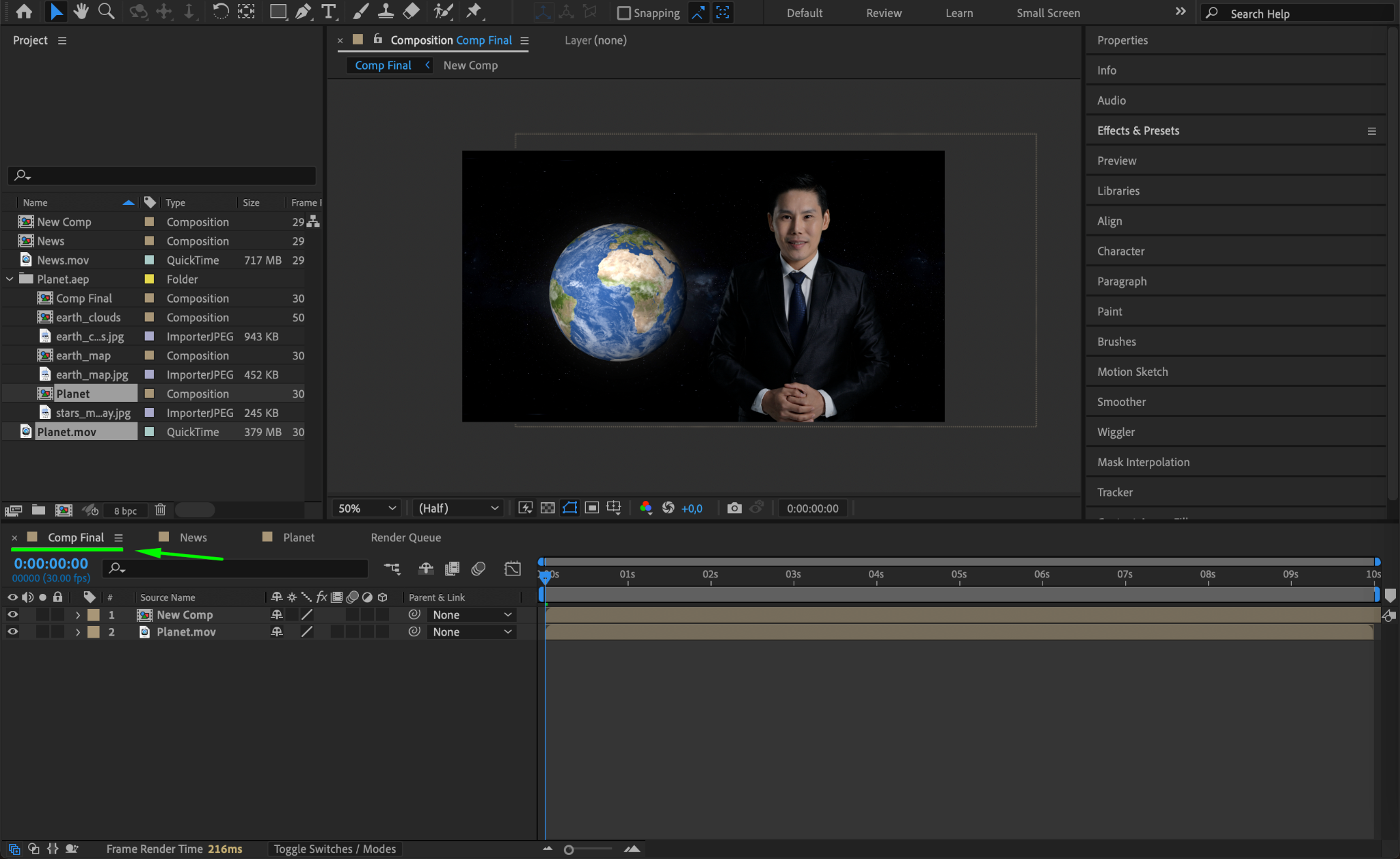Viewport: 1400px width, 859px height.
Task: Open the Half resolution dropdown
Action: (x=458, y=508)
